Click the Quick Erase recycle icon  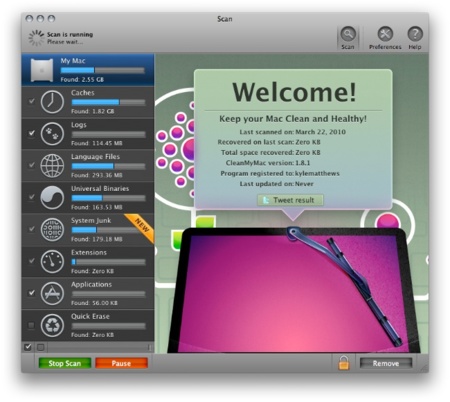(52, 325)
